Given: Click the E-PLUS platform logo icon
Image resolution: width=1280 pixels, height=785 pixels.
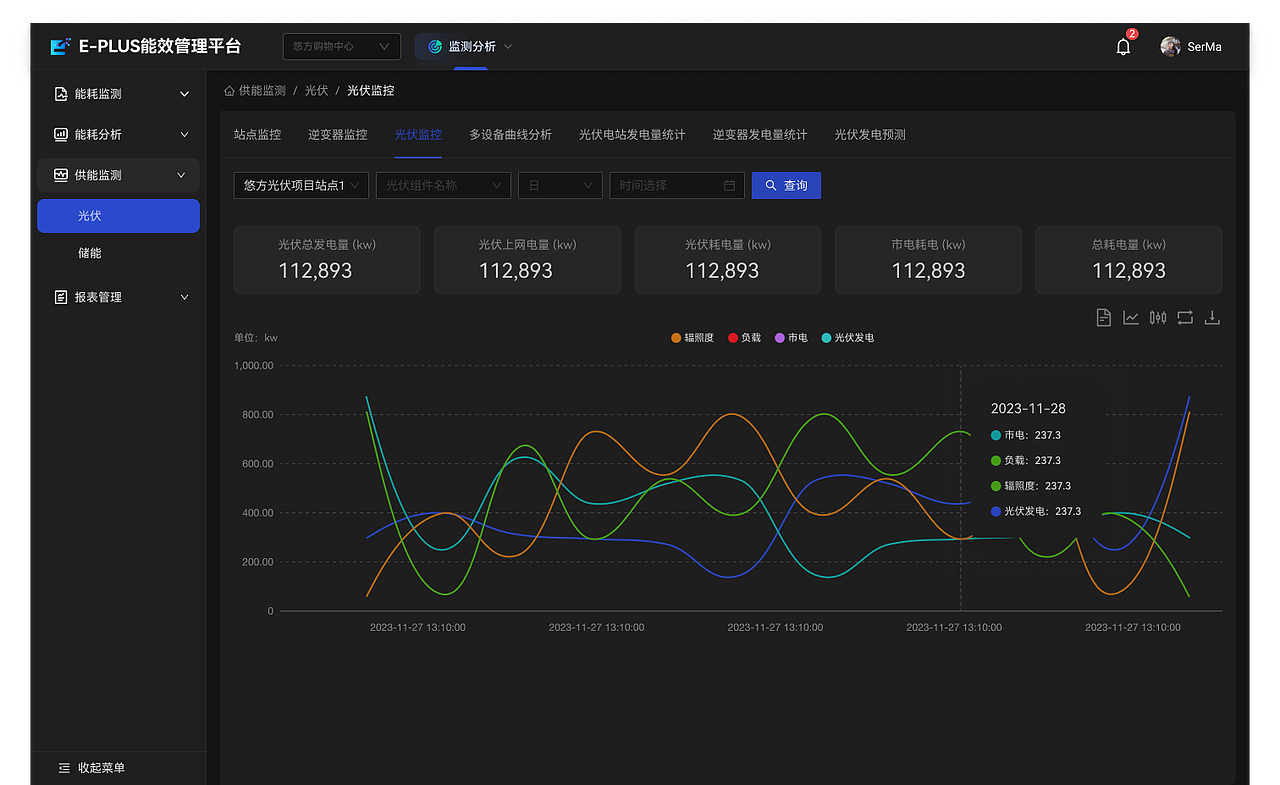Looking at the screenshot, I should click(61, 46).
